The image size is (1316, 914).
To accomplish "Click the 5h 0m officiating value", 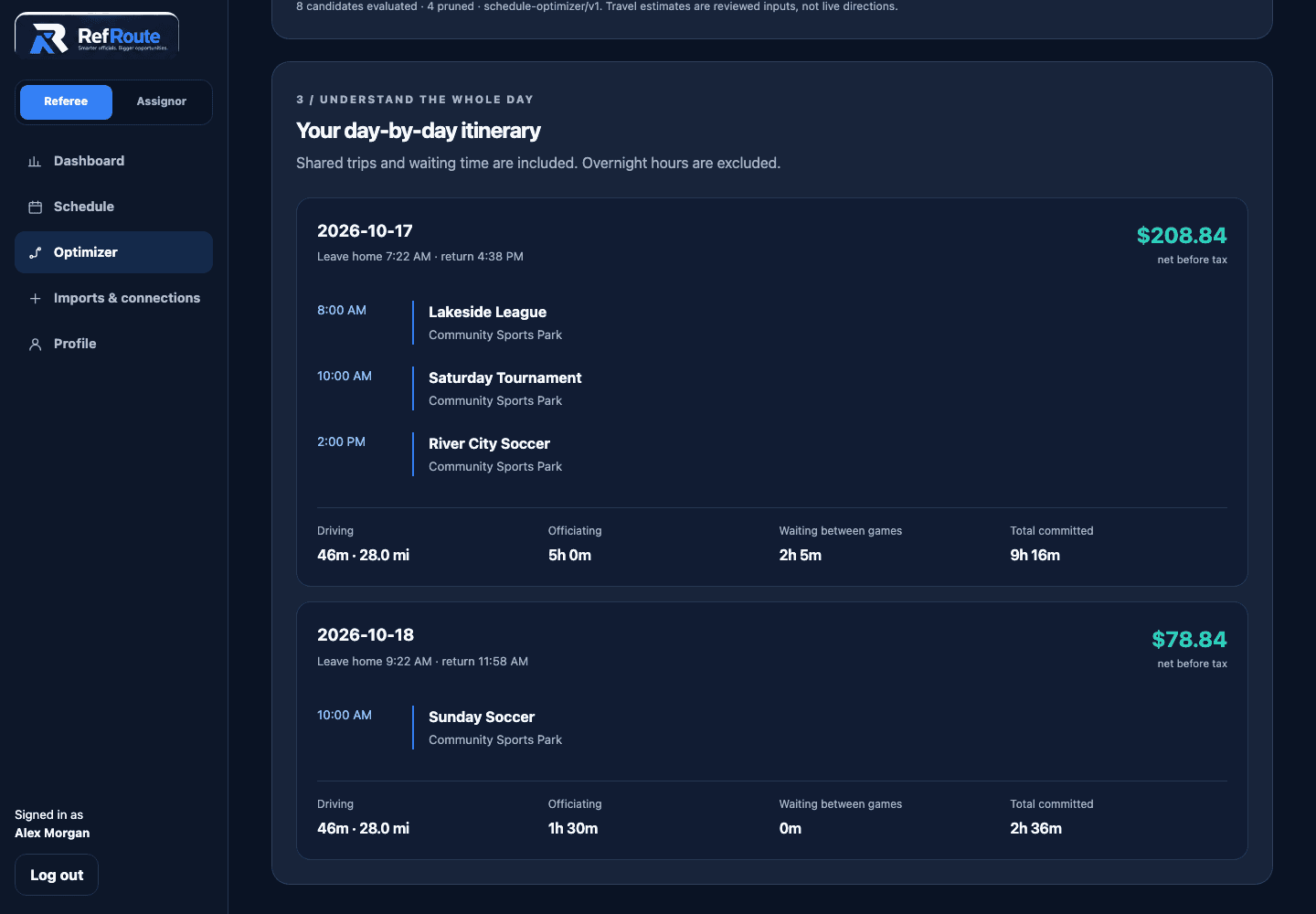I will click(569, 556).
